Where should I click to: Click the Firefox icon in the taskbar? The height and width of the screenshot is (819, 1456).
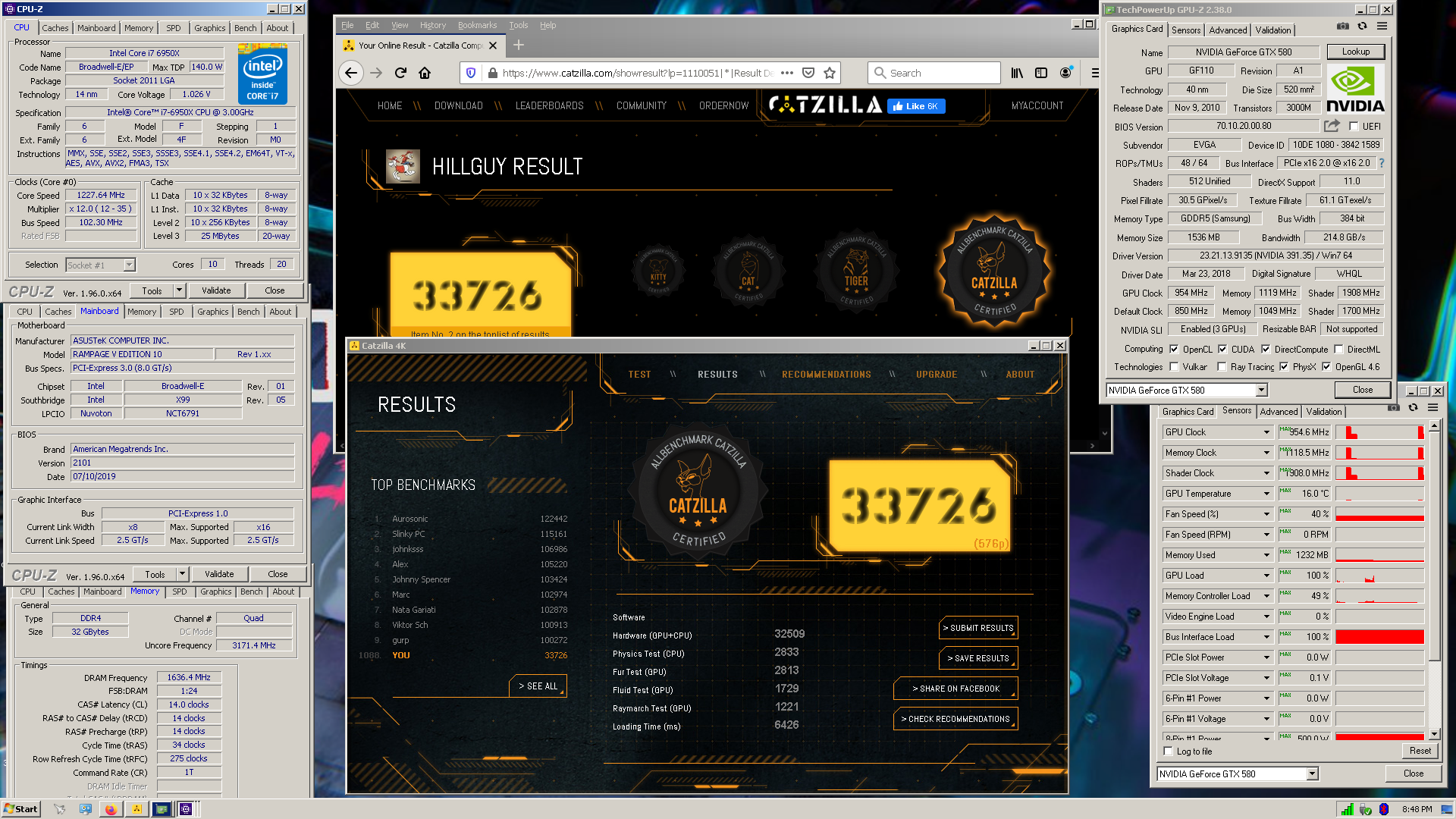[111, 809]
